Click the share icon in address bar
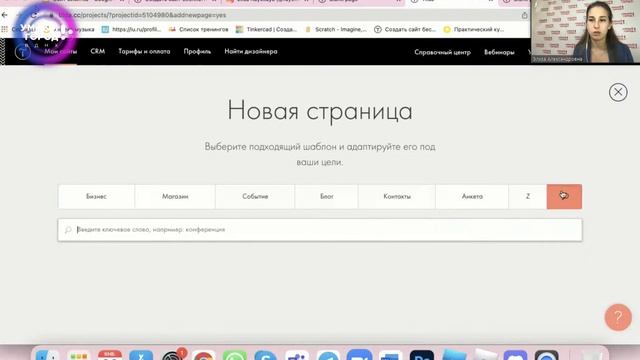The width and height of the screenshot is (640, 360). pyautogui.click(x=524, y=16)
